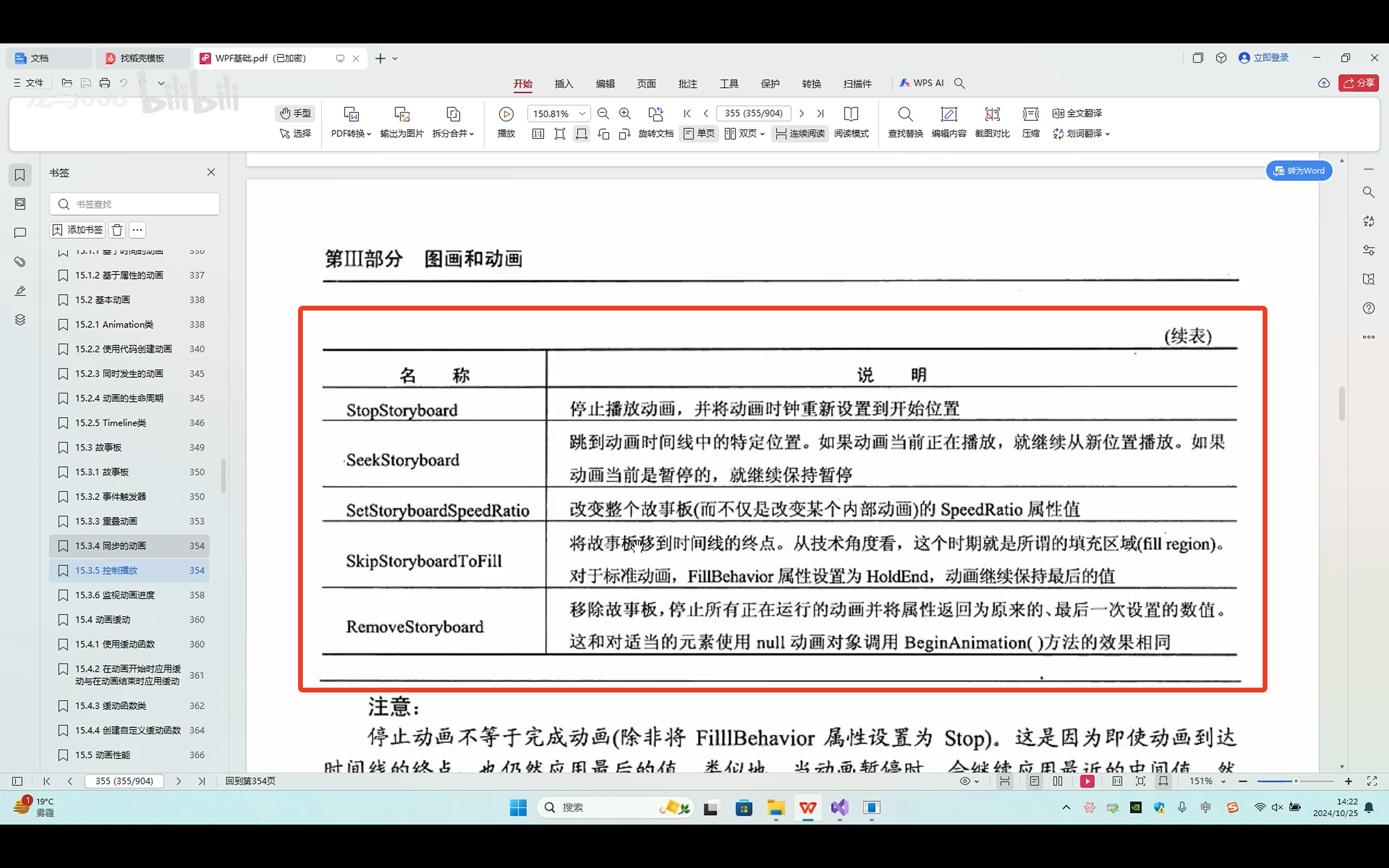Click the Compress PDF tool
Screen dimensions: 1389x868
tap(1030, 121)
